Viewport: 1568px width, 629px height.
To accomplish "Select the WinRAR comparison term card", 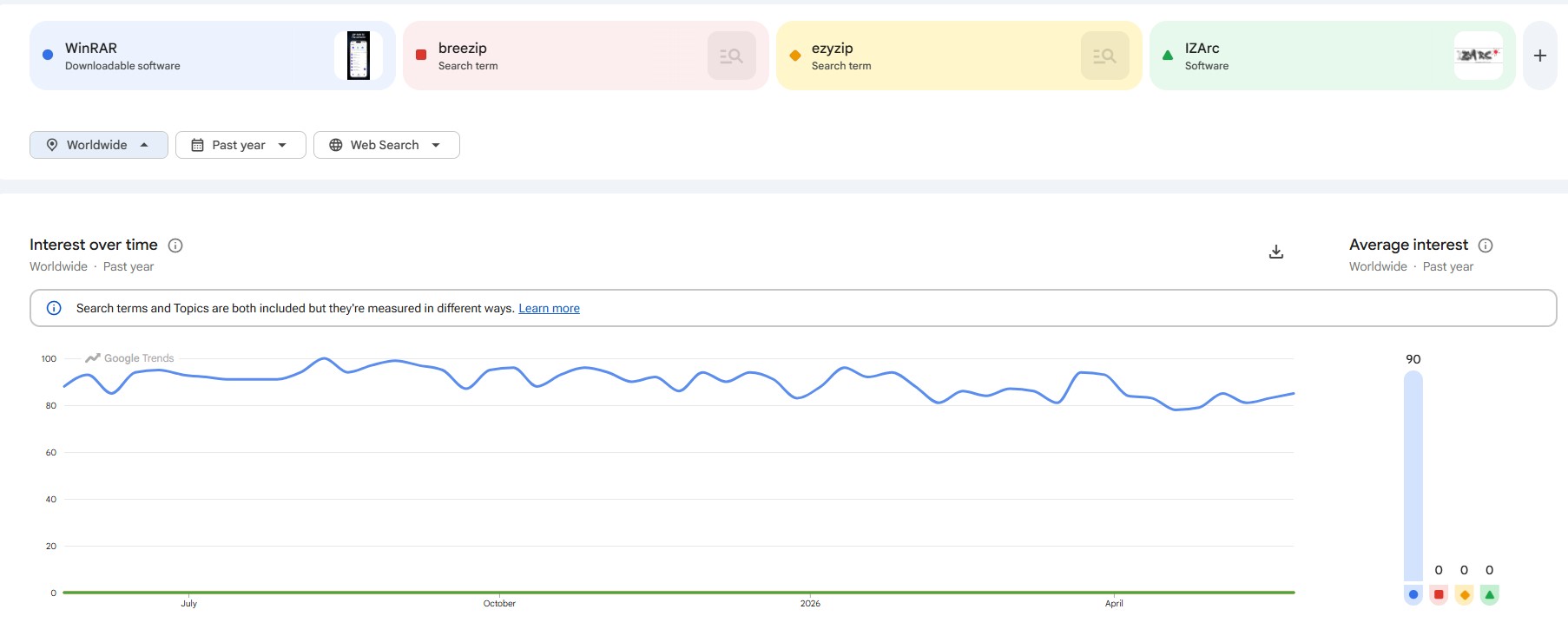I will tap(213, 56).
